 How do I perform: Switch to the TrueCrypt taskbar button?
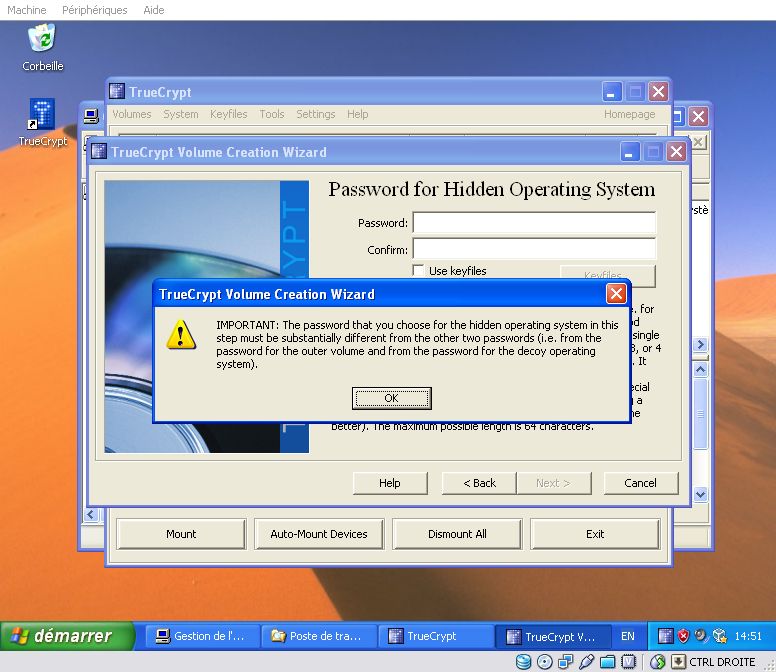pyautogui.click(x=436, y=636)
